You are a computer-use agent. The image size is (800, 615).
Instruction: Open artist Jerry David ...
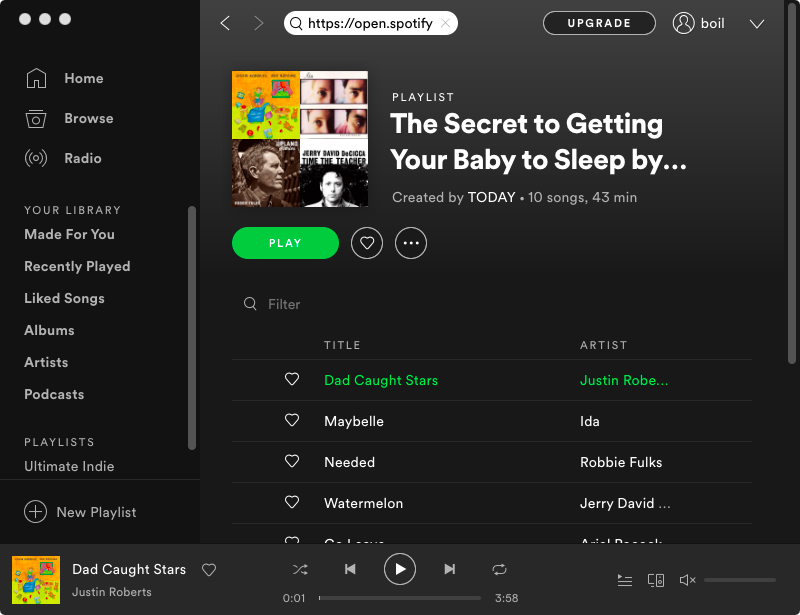point(625,503)
